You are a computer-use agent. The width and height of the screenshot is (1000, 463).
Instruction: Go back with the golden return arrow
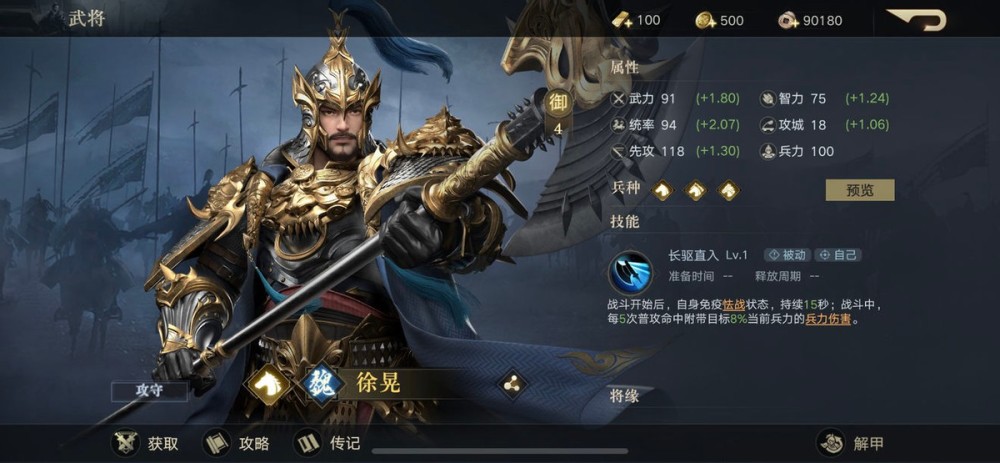pos(916,20)
